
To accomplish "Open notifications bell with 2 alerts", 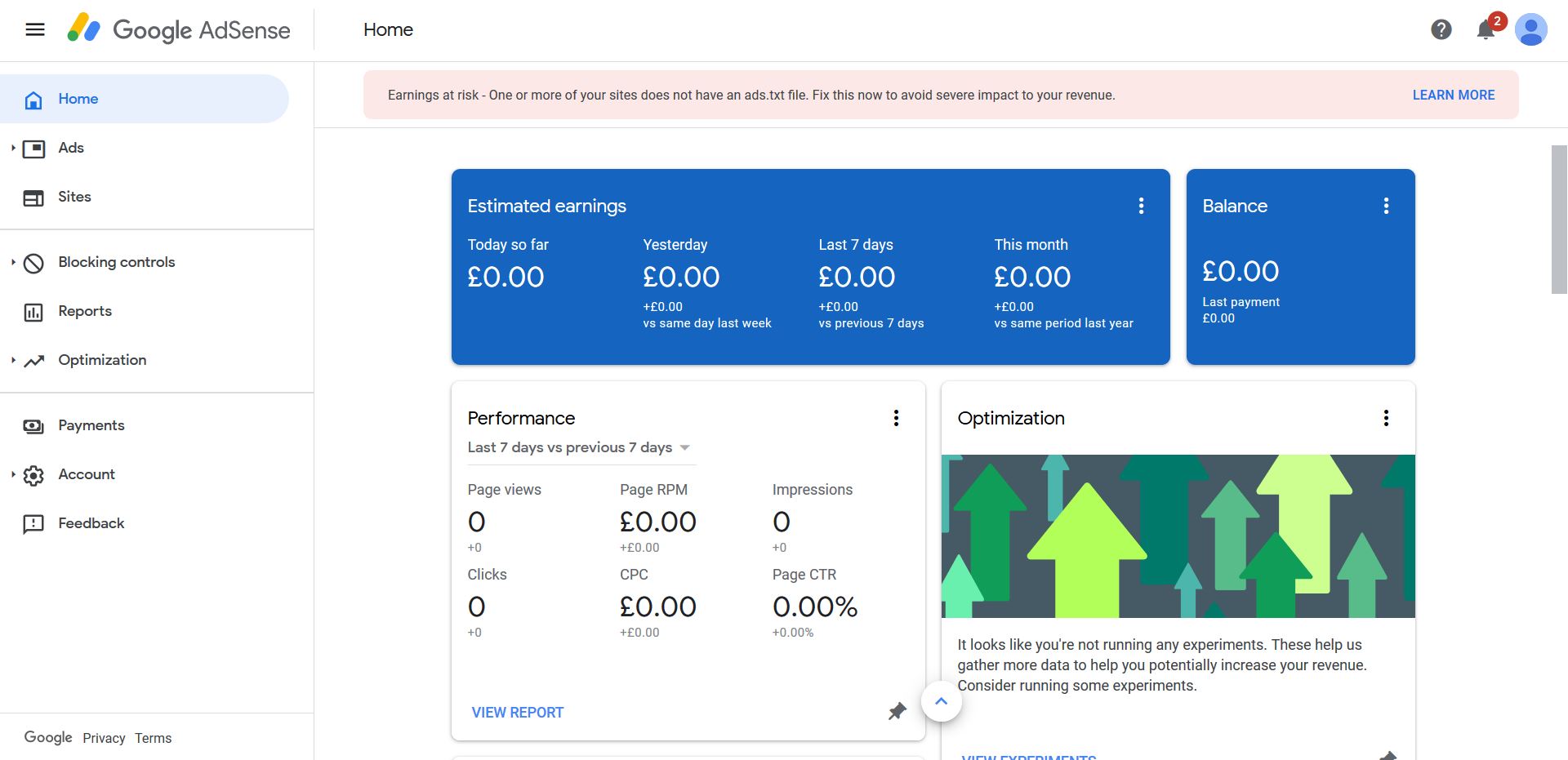I will click(x=1488, y=29).
